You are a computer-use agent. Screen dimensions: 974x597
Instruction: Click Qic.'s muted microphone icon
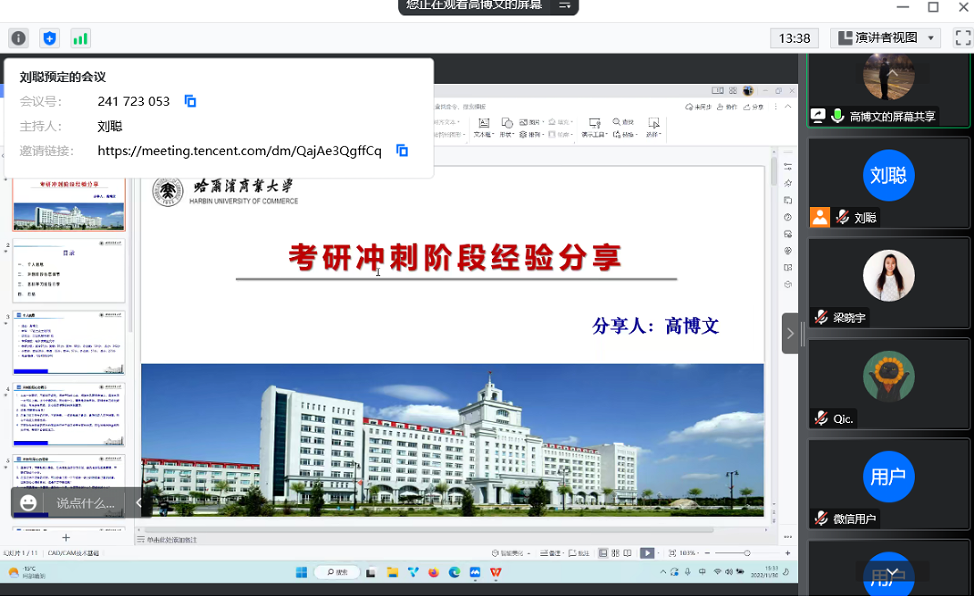click(x=821, y=418)
